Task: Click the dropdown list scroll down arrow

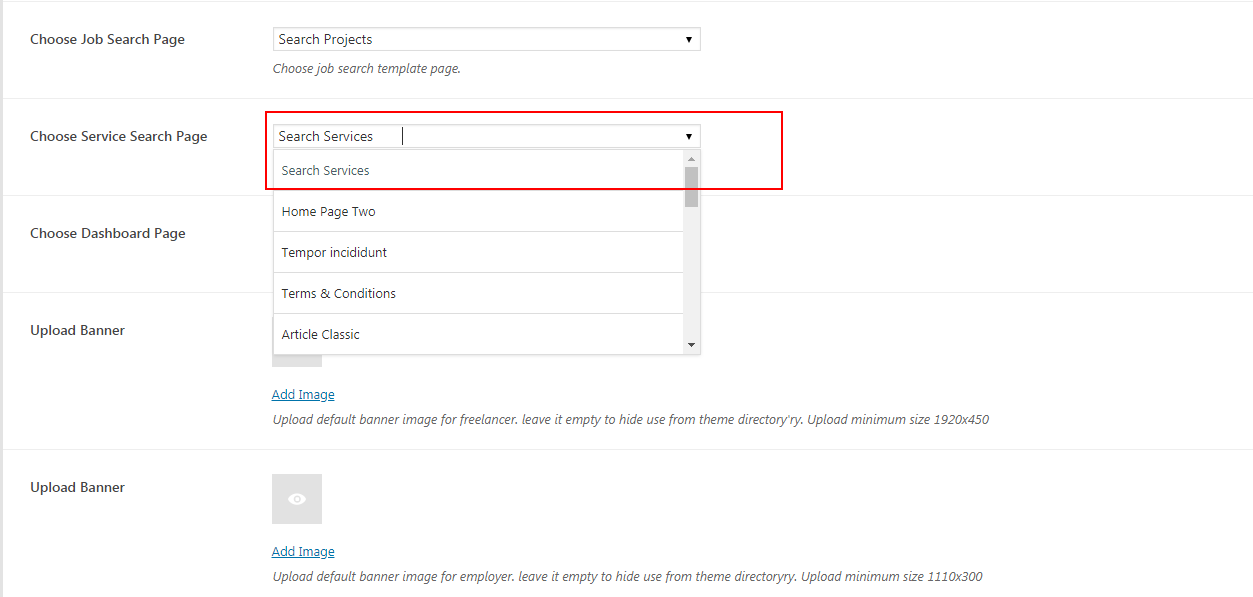Action: 691,345
